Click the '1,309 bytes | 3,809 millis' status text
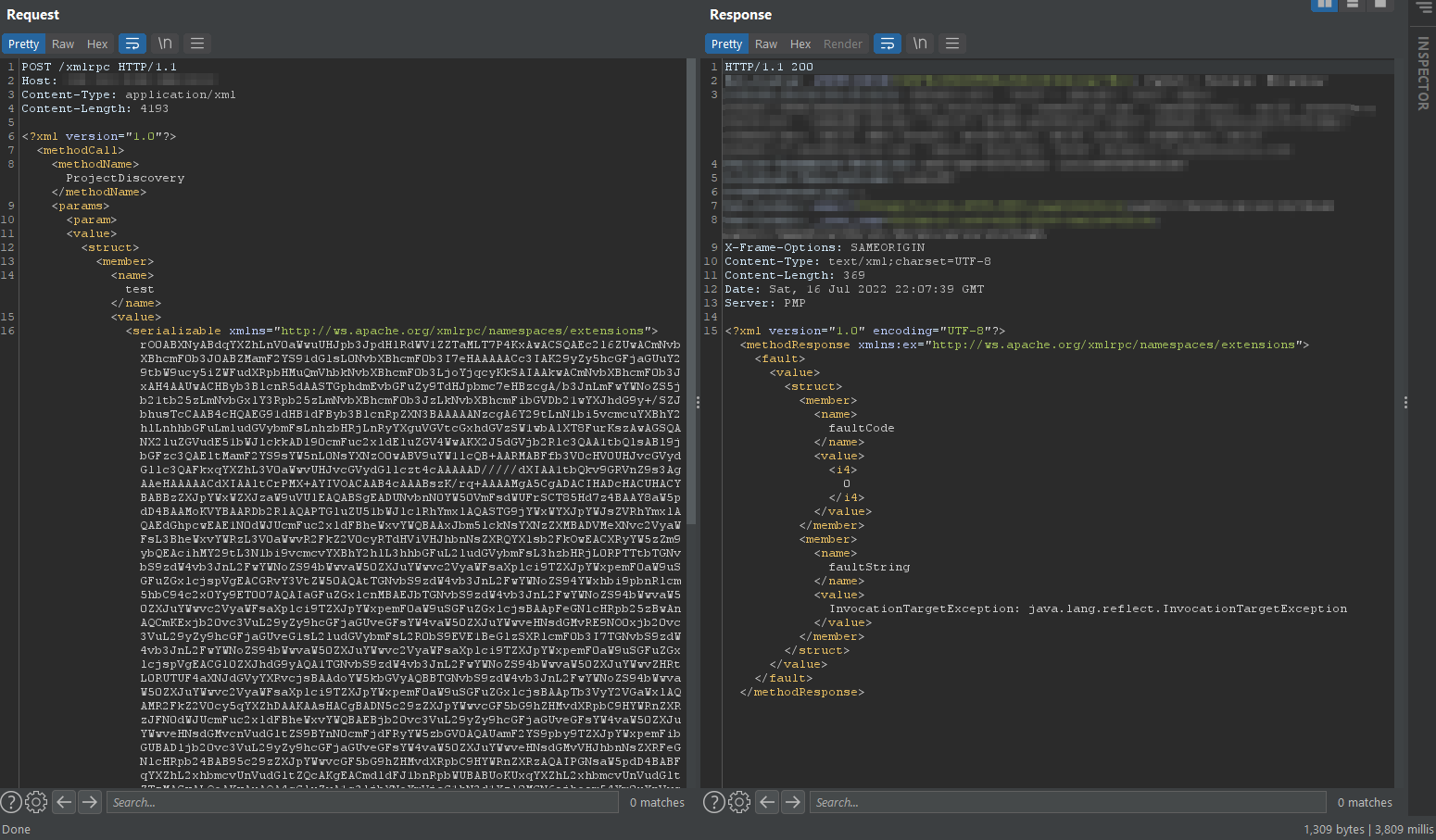 click(x=1368, y=829)
